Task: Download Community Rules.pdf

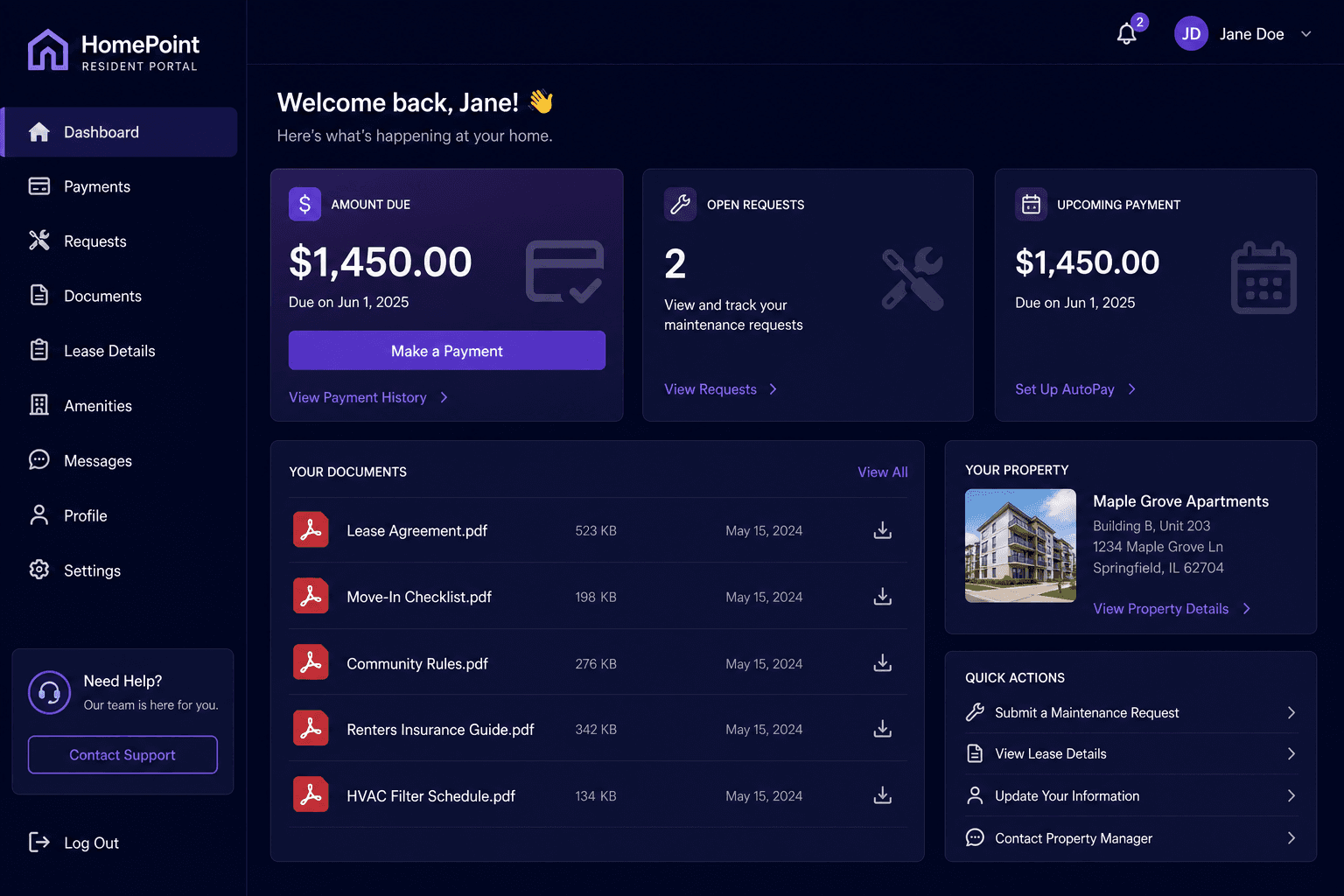Action: (x=883, y=663)
